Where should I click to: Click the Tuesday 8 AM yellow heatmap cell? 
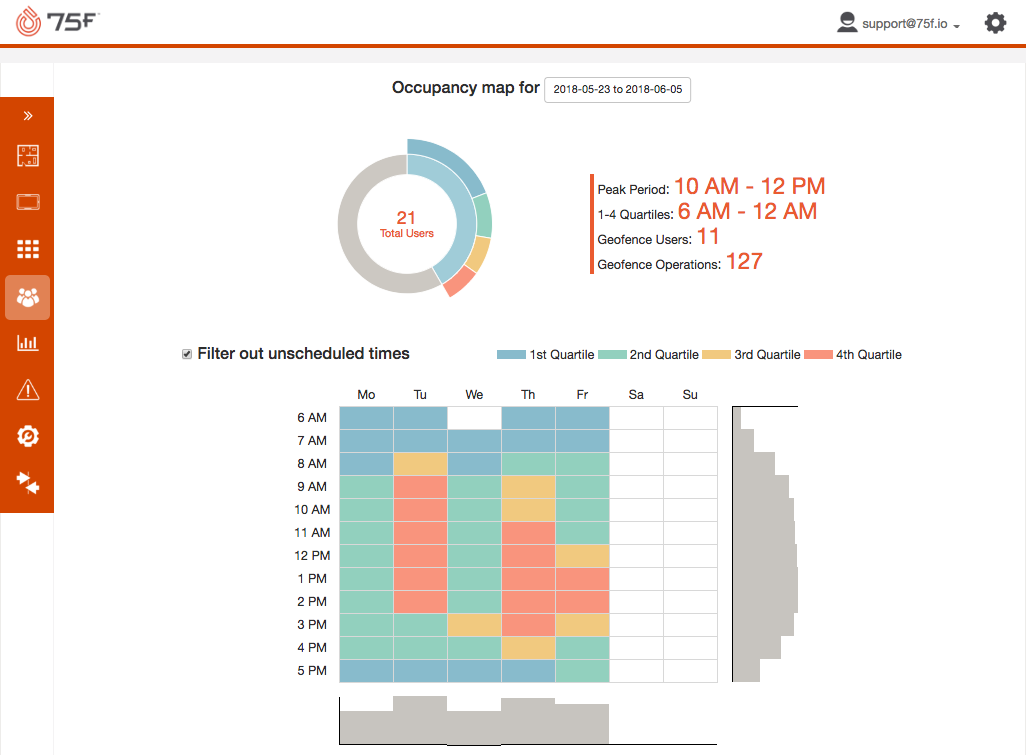tap(420, 464)
